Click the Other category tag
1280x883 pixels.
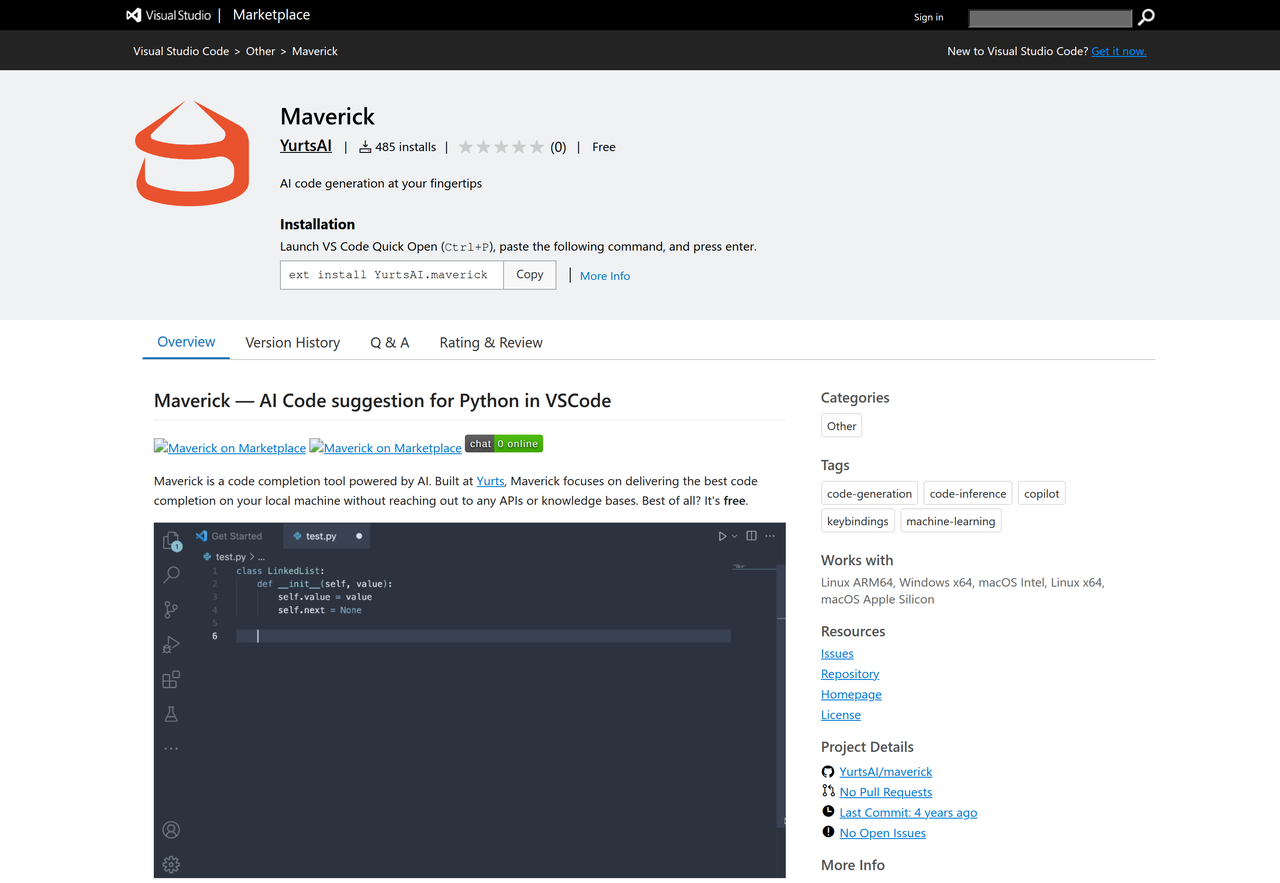[x=842, y=426]
